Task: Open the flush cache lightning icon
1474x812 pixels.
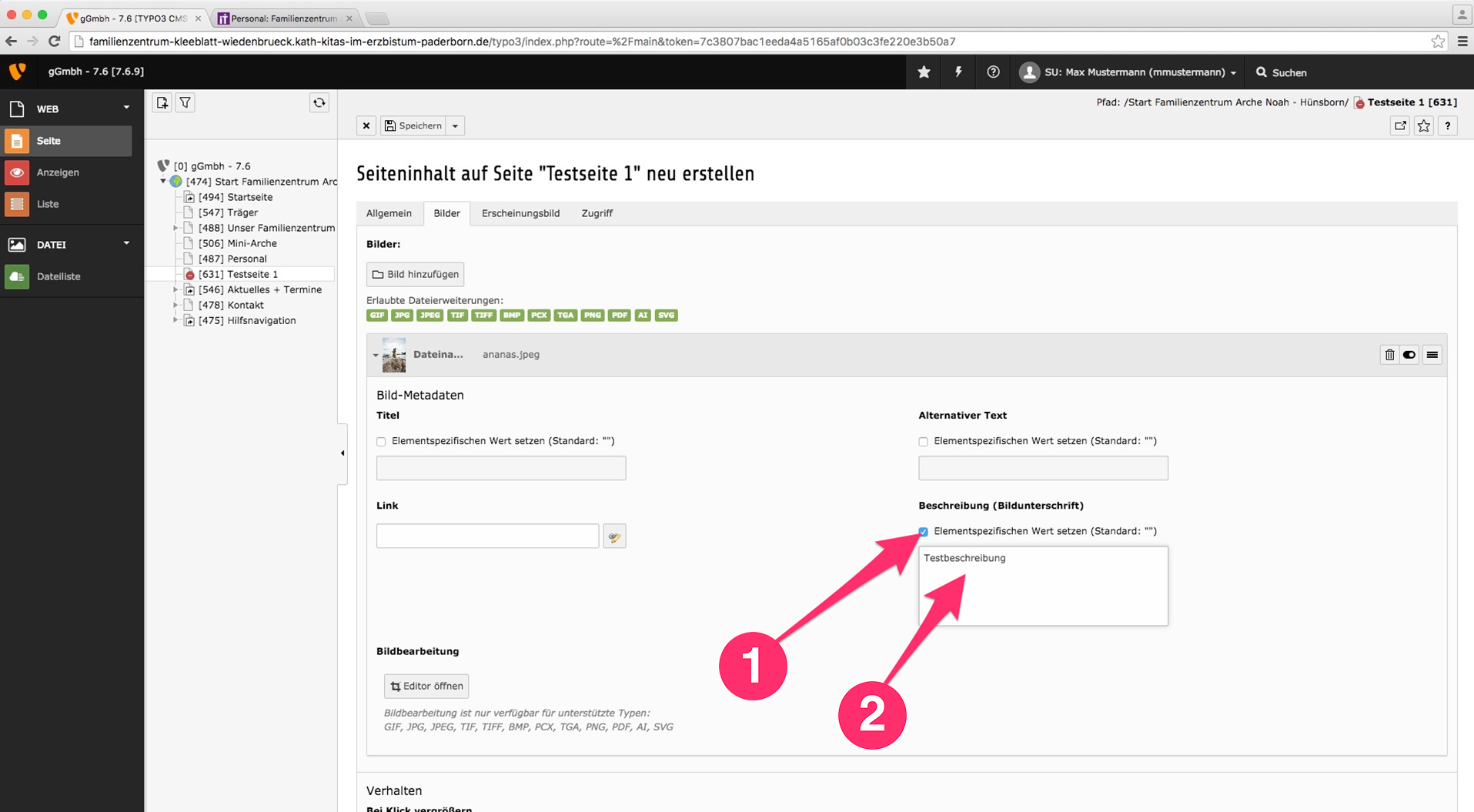Action: coord(958,72)
